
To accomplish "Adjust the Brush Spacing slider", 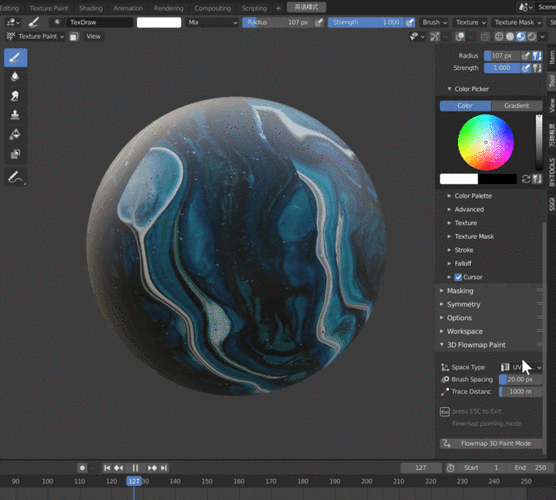I will coord(521,379).
